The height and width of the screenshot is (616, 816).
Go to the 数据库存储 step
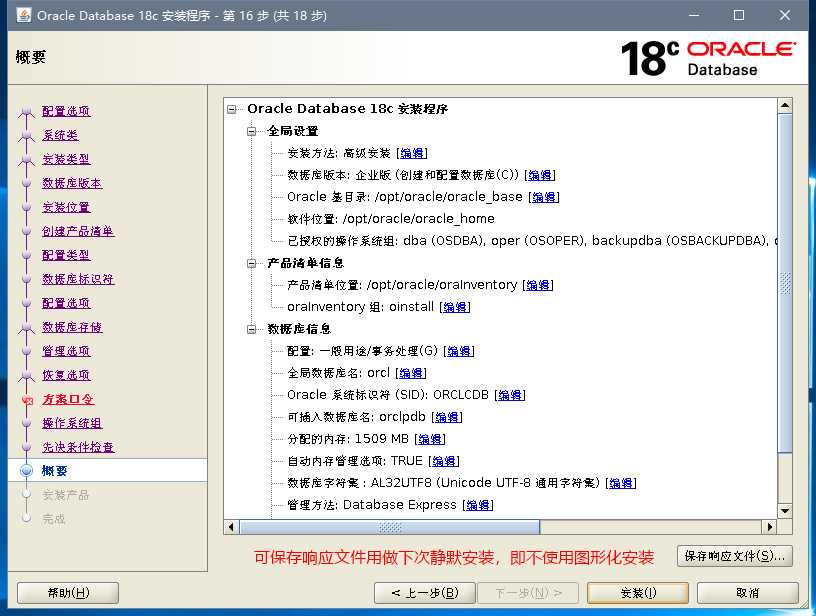coord(72,327)
